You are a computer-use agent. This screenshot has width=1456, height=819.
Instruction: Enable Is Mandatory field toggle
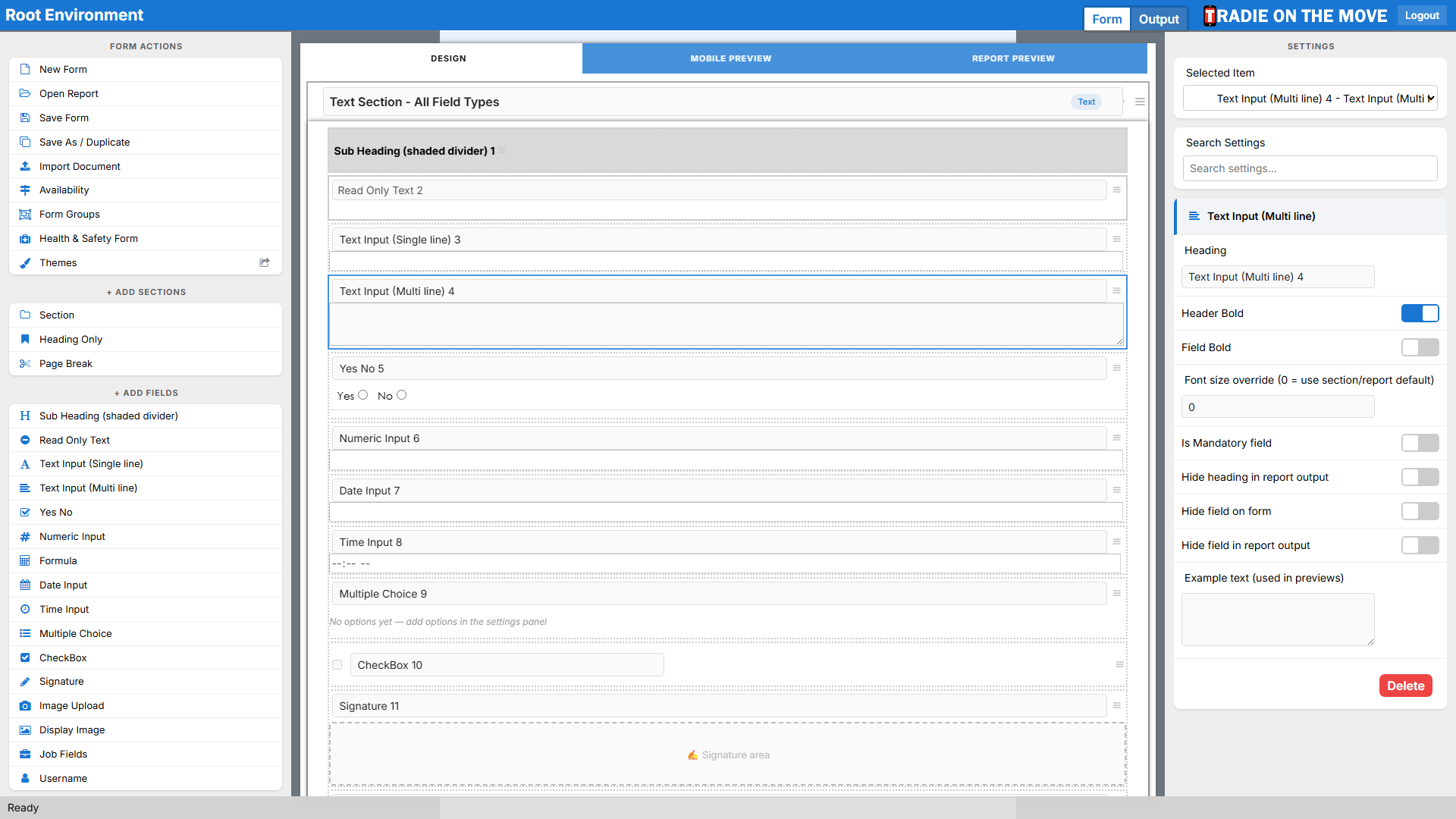coord(1420,443)
